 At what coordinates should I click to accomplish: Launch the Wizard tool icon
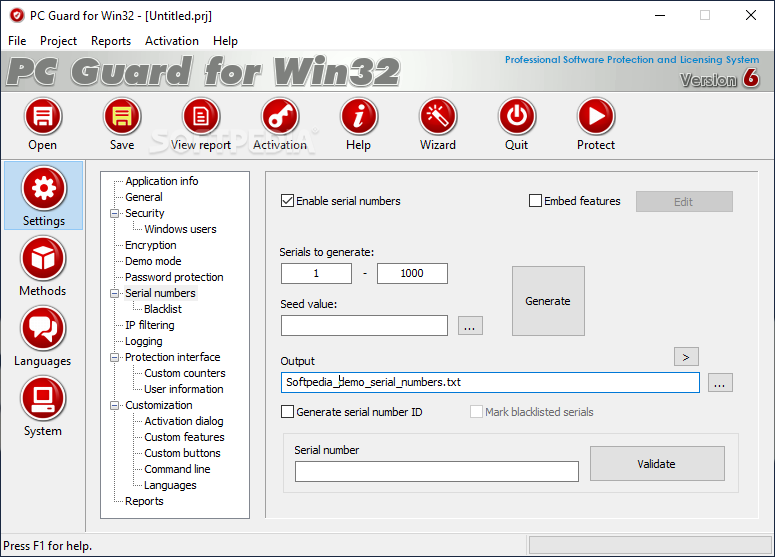tap(438, 117)
